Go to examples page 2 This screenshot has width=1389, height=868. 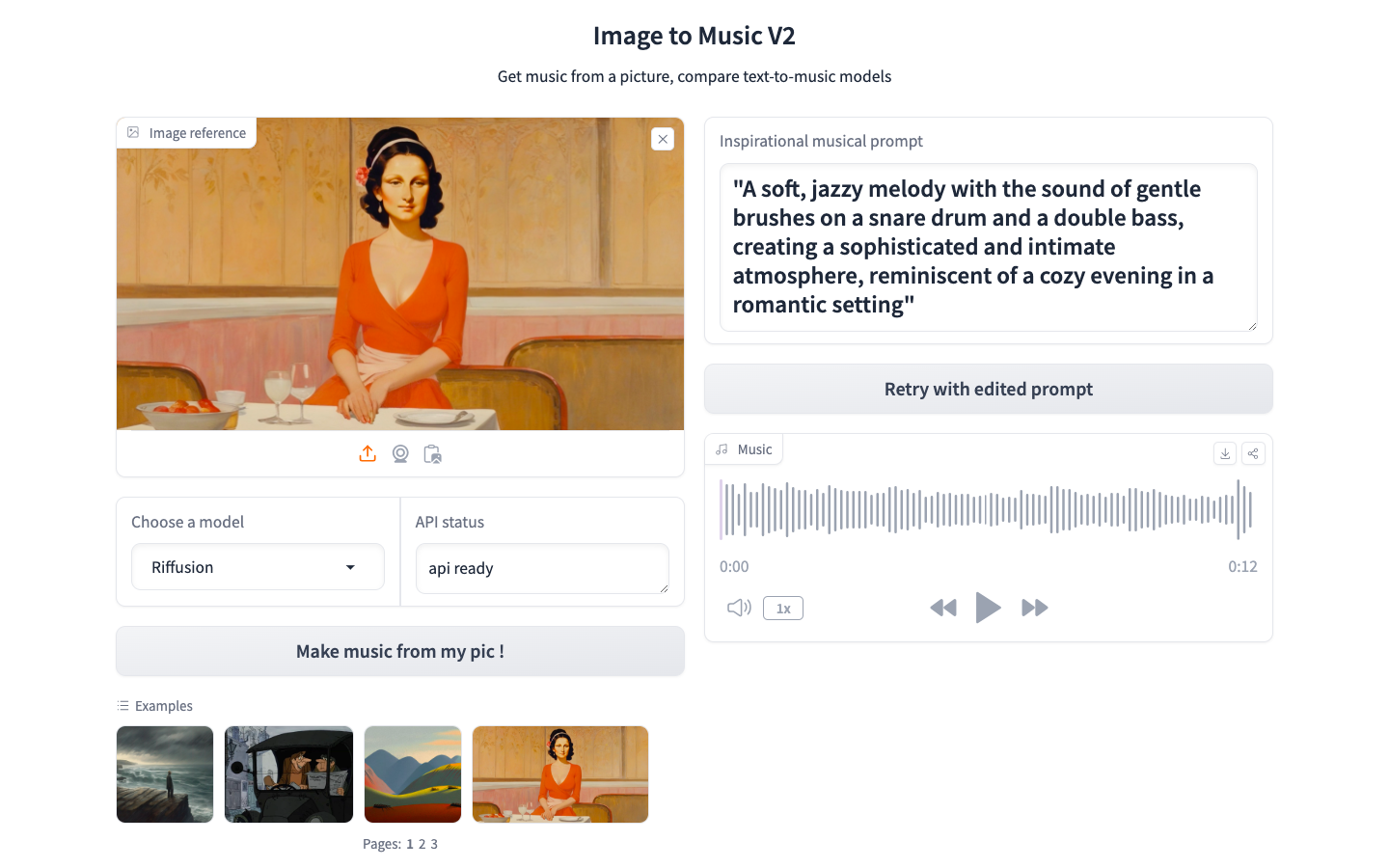click(x=422, y=844)
